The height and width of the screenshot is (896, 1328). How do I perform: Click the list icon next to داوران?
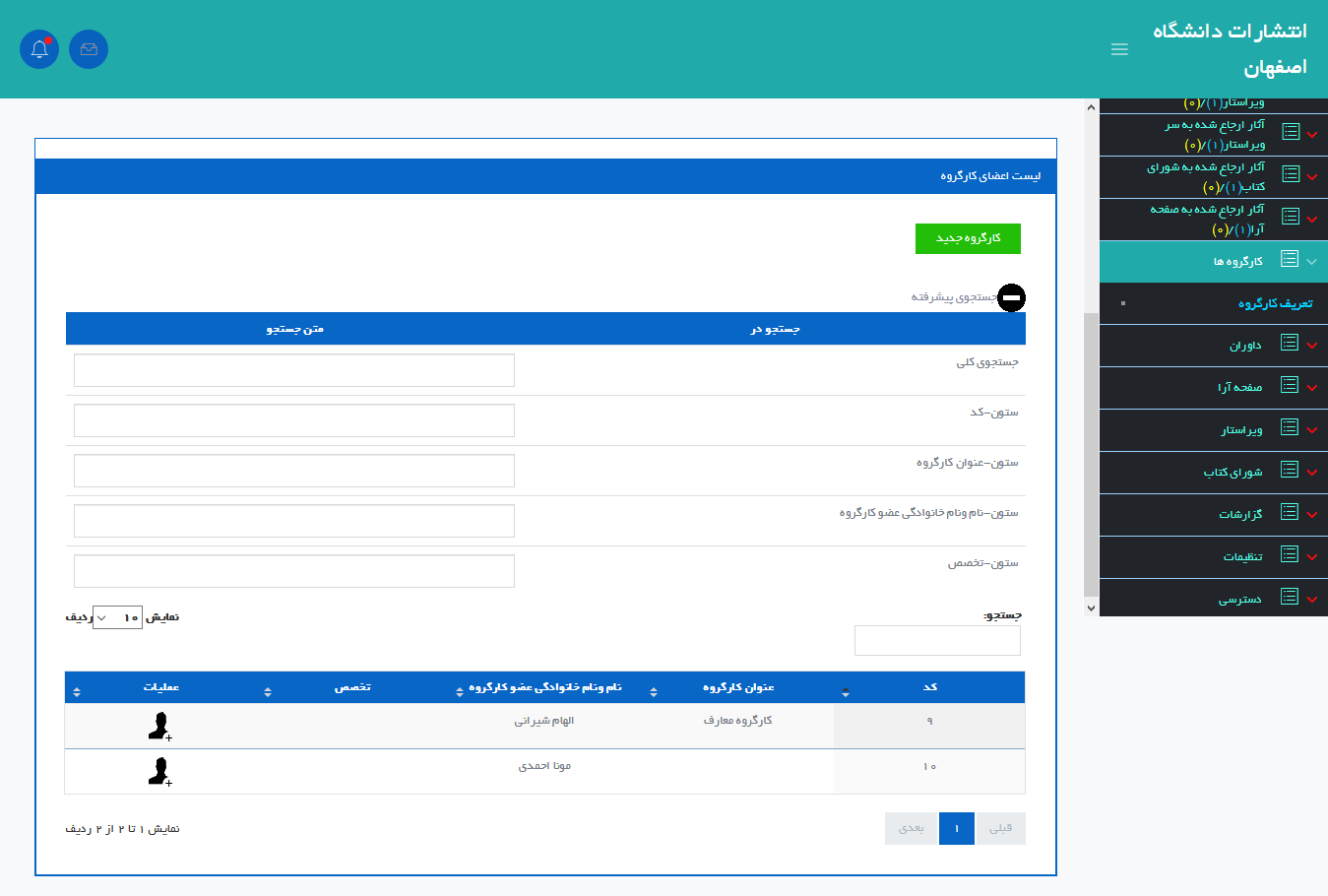(x=1290, y=343)
